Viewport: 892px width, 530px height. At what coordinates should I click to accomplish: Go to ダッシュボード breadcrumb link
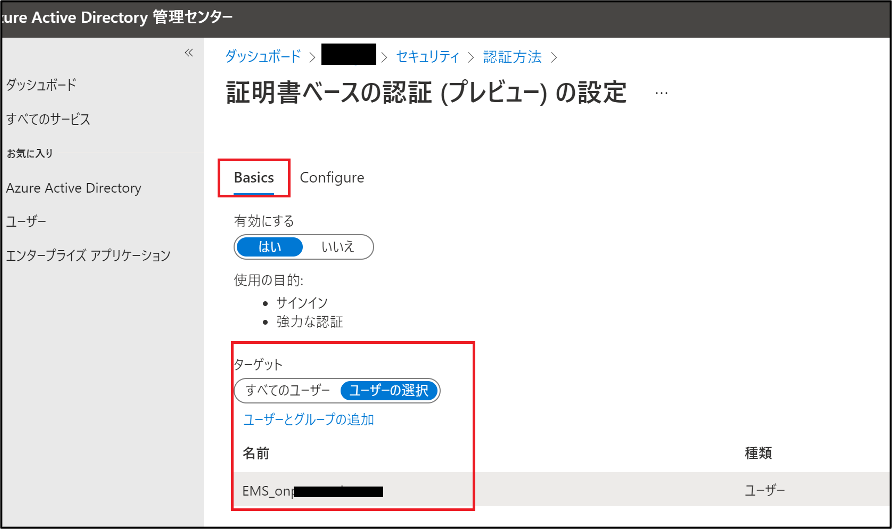coord(263,56)
